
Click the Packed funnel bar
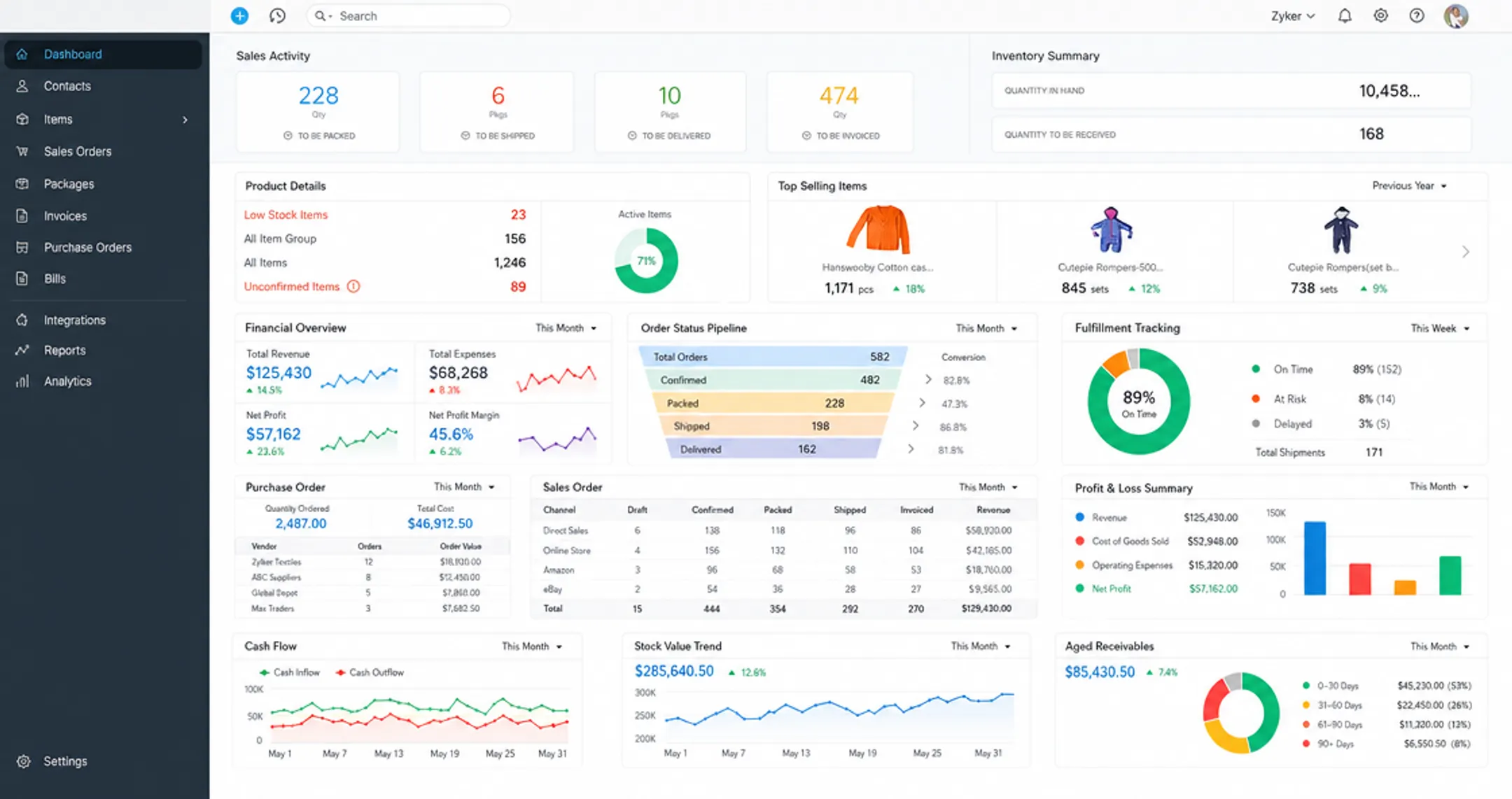pos(773,403)
